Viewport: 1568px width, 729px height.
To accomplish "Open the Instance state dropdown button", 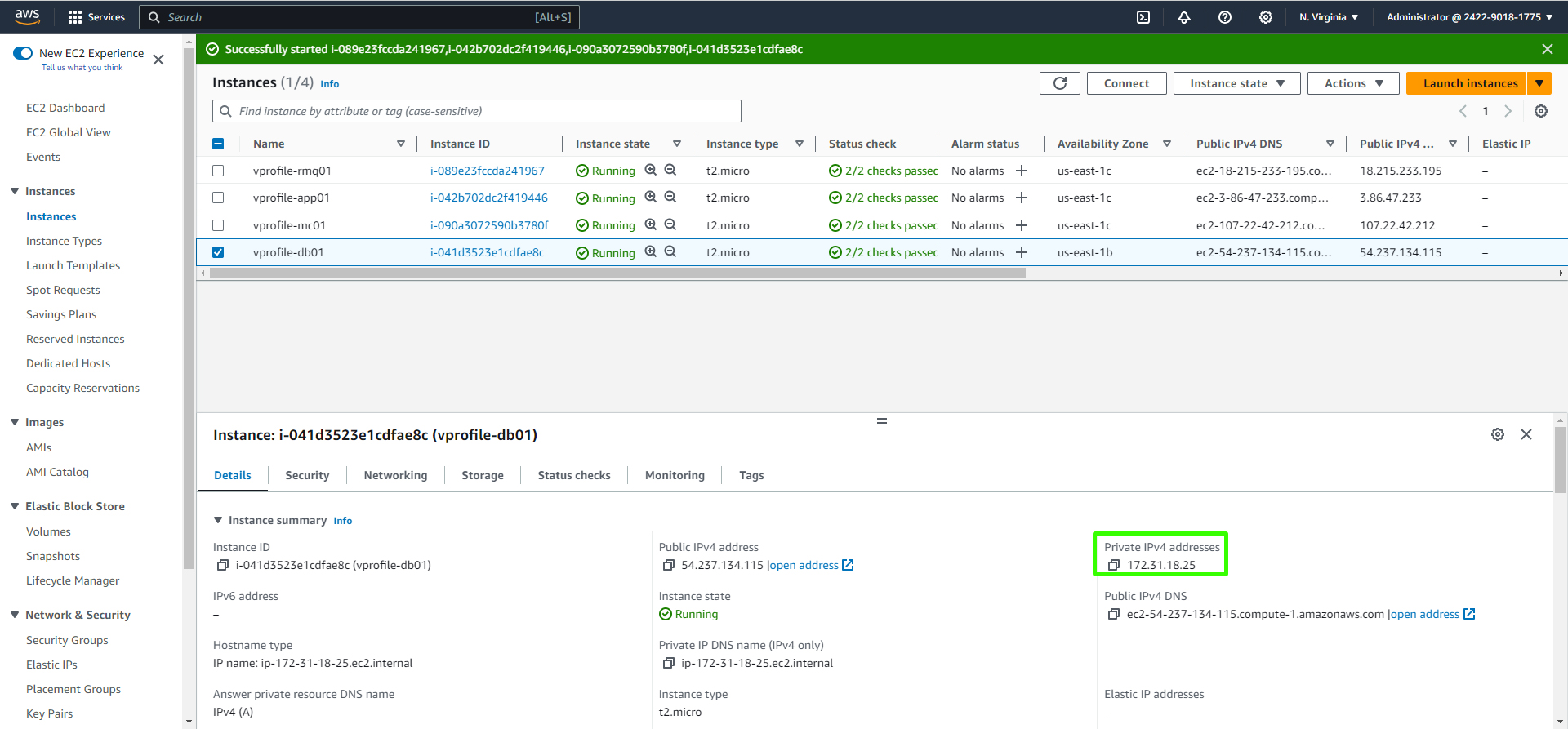I will coord(1236,83).
